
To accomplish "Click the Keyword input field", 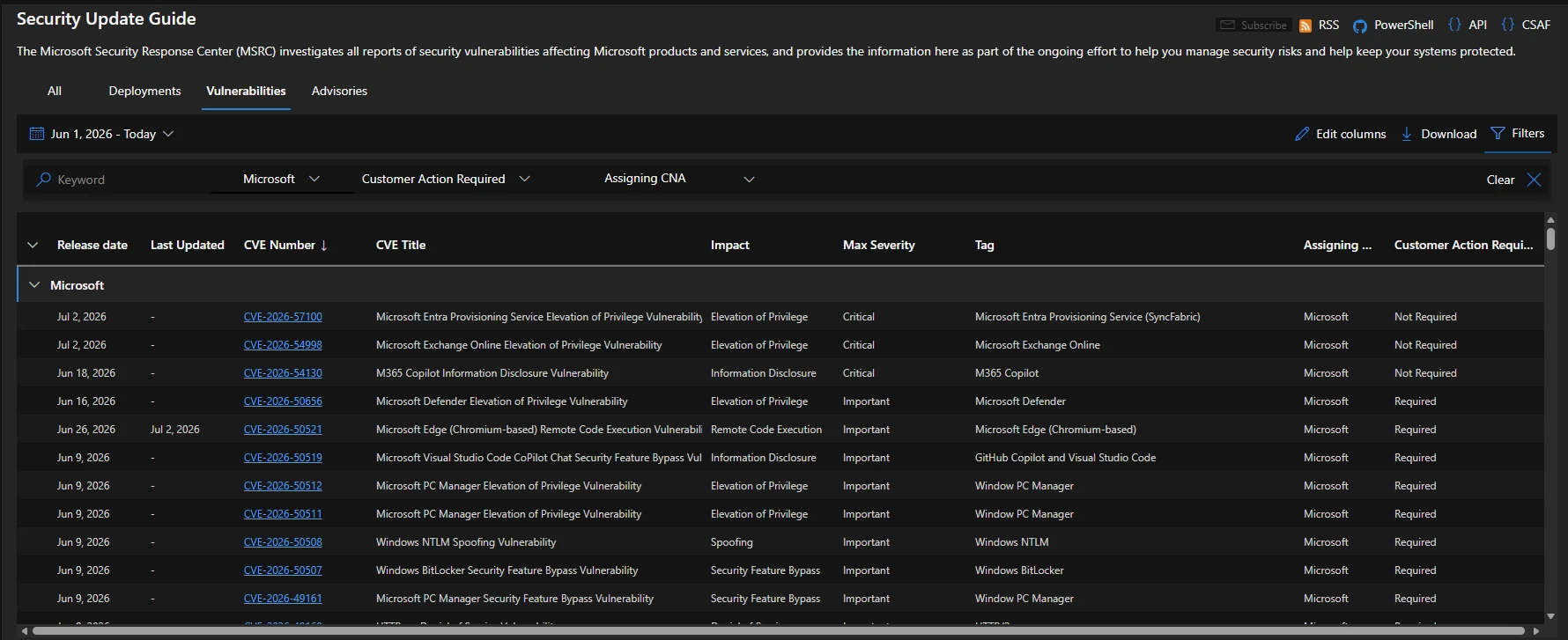I will click(122, 180).
